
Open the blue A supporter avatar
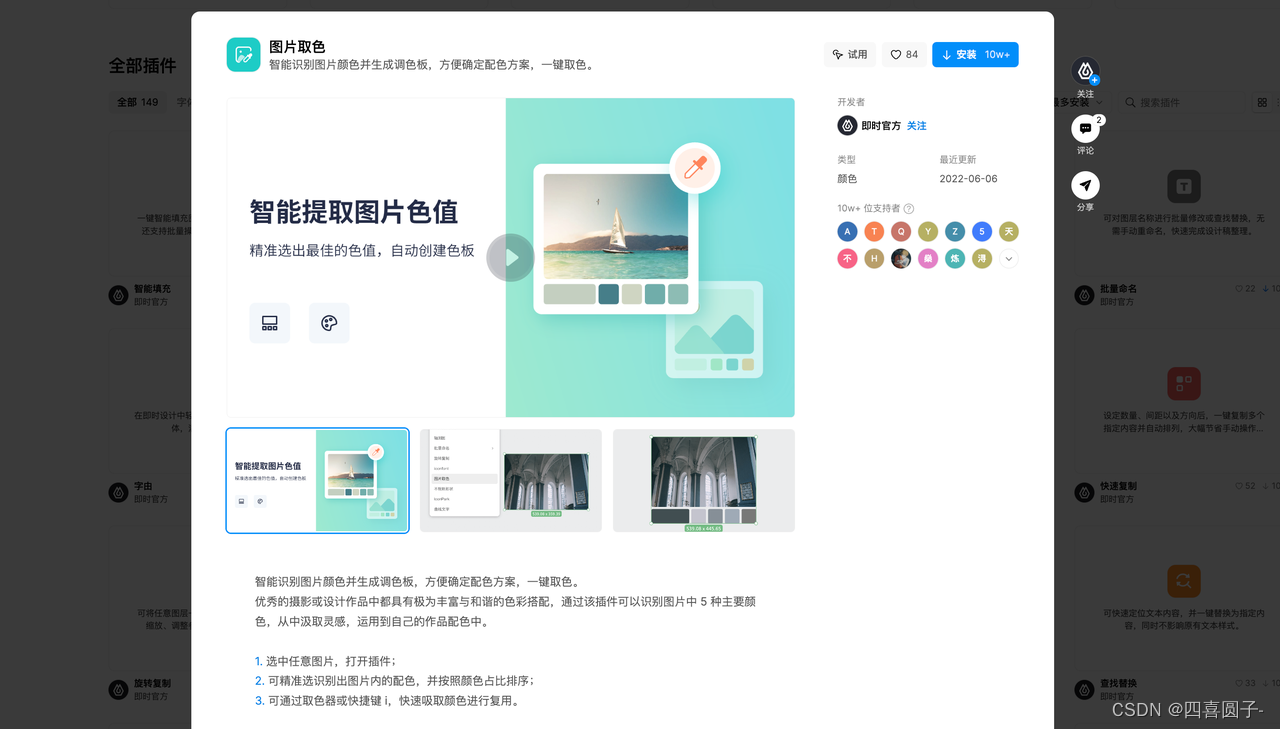847,231
